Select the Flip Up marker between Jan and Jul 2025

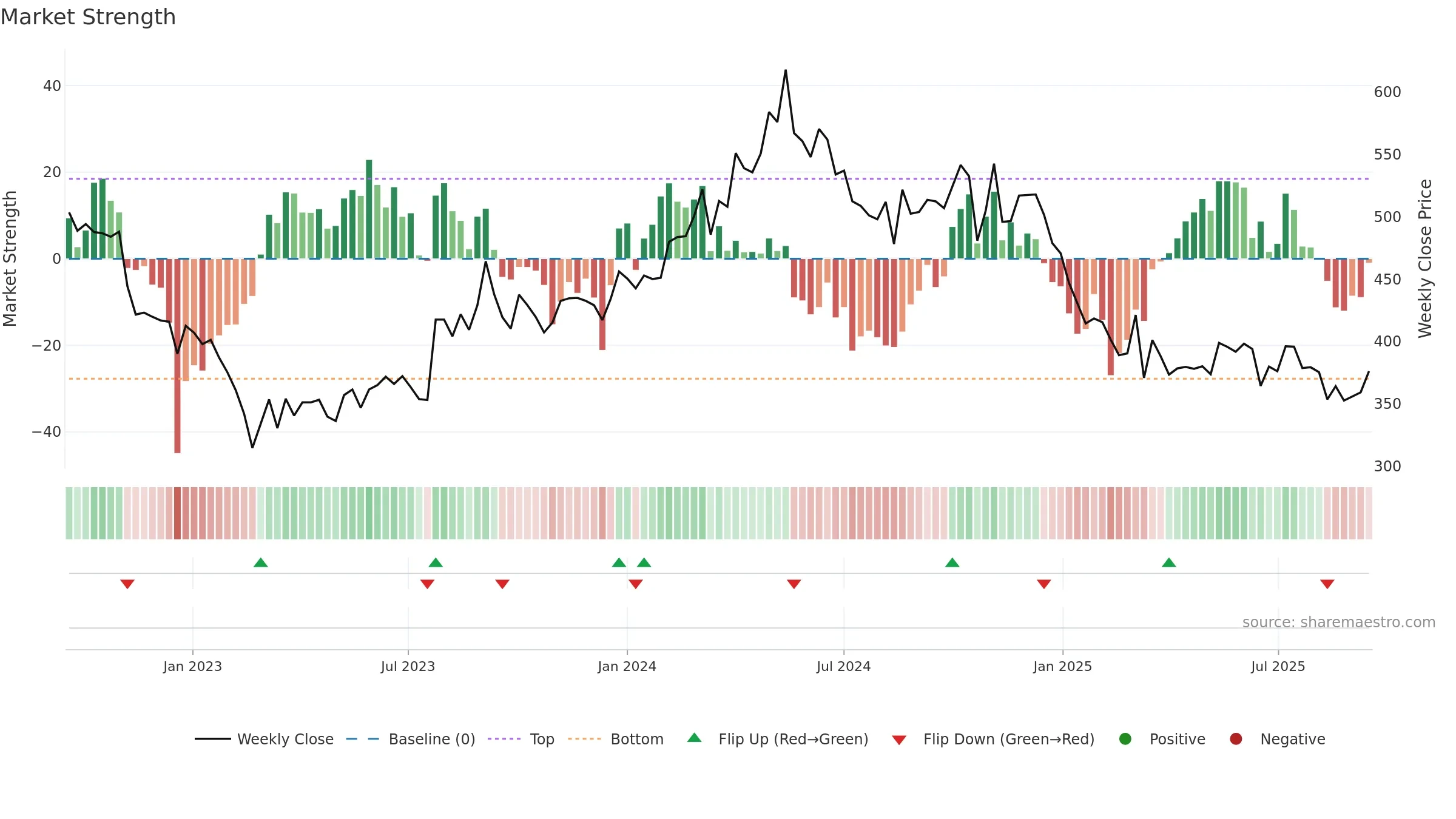(x=1169, y=562)
